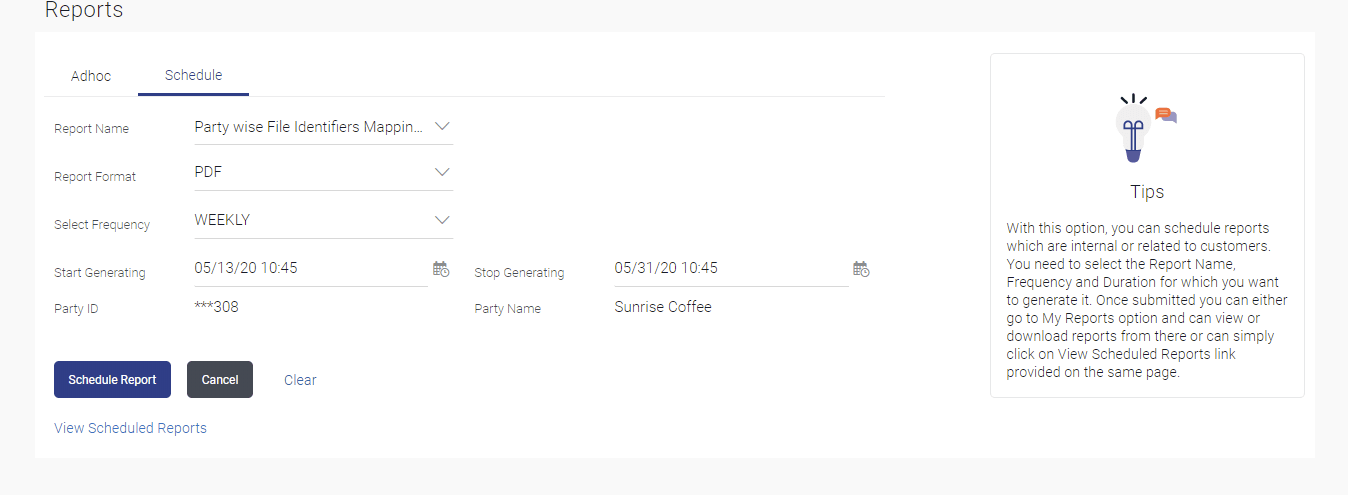Click the Reports page heading

pyautogui.click(x=84, y=11)
